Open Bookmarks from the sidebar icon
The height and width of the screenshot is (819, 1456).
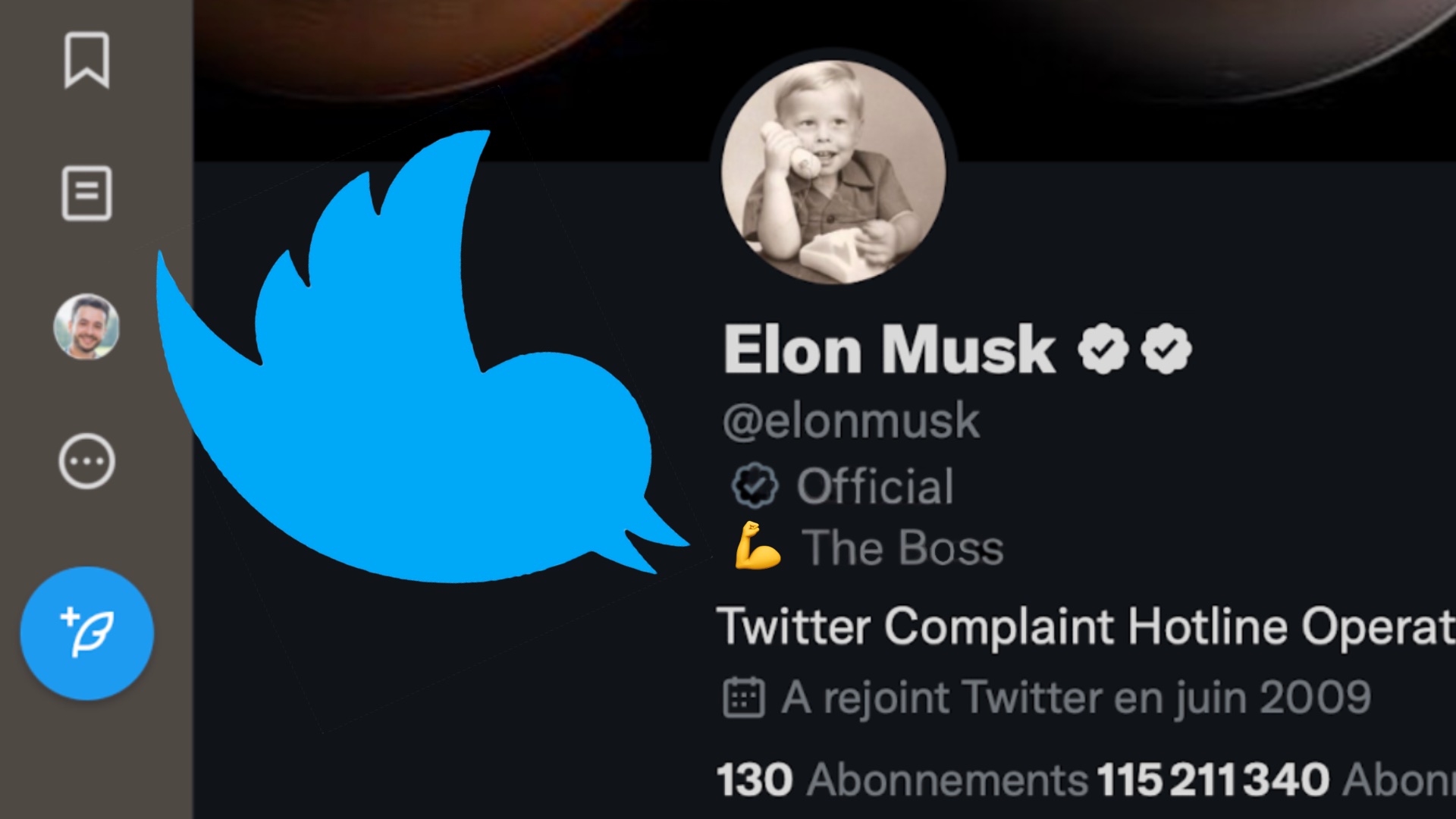pos(86,60)
